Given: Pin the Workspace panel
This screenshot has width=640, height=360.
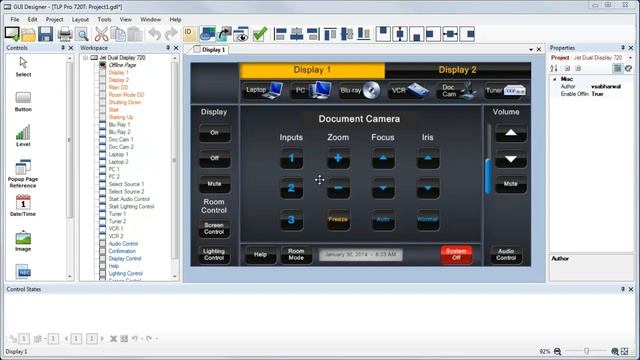Looking at the screenshot, I should (x=168, y=48).
